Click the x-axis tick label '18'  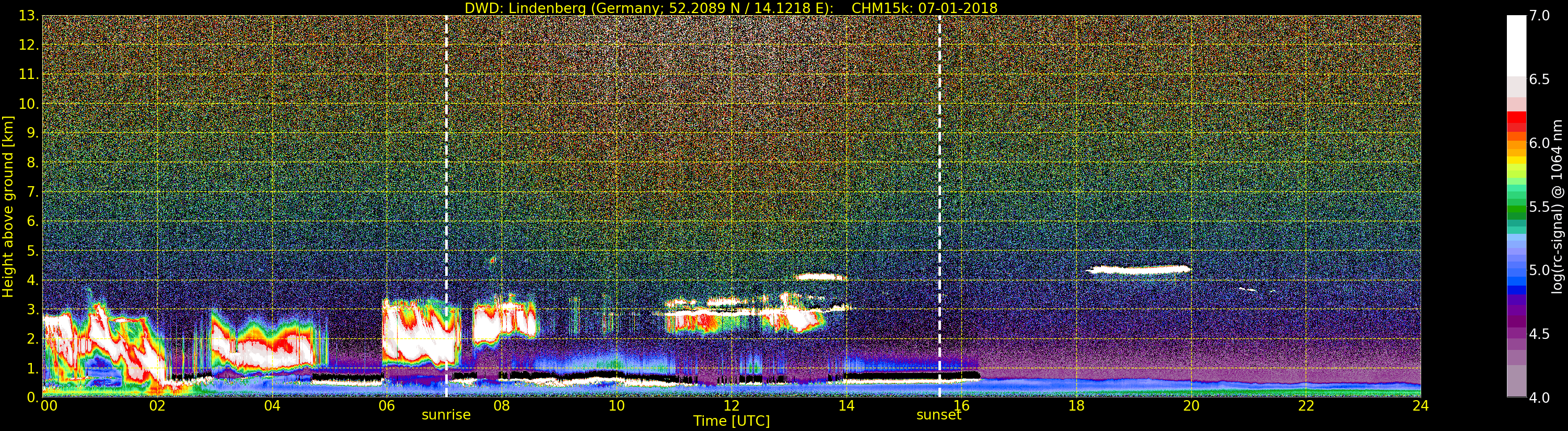(1076, 406)
